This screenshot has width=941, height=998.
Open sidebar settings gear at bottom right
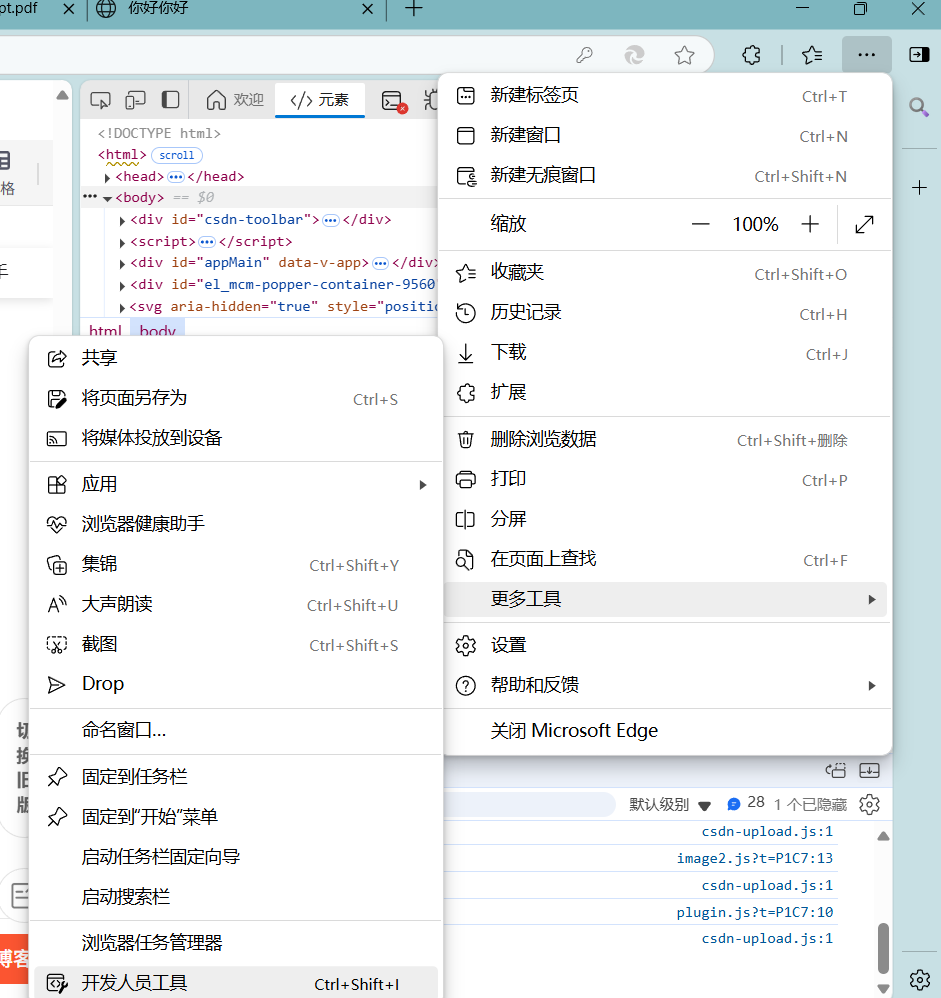coord(919,980)
